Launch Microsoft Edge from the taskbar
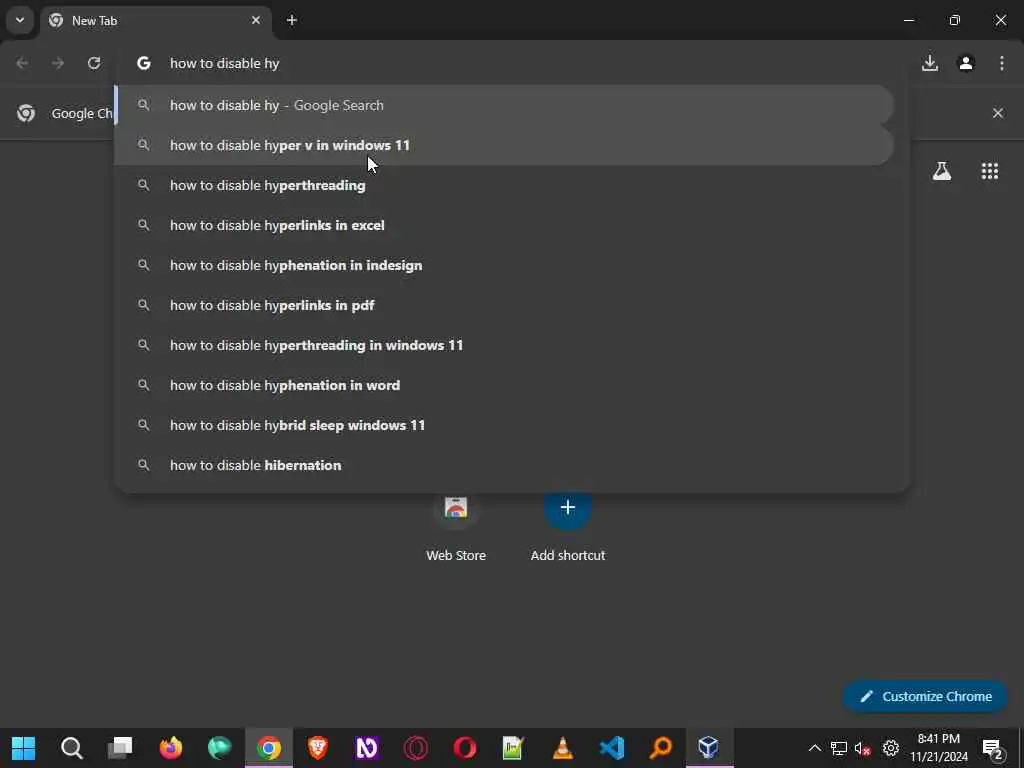The height and width of the screenshot is (768, 1024). pos(219,748)
